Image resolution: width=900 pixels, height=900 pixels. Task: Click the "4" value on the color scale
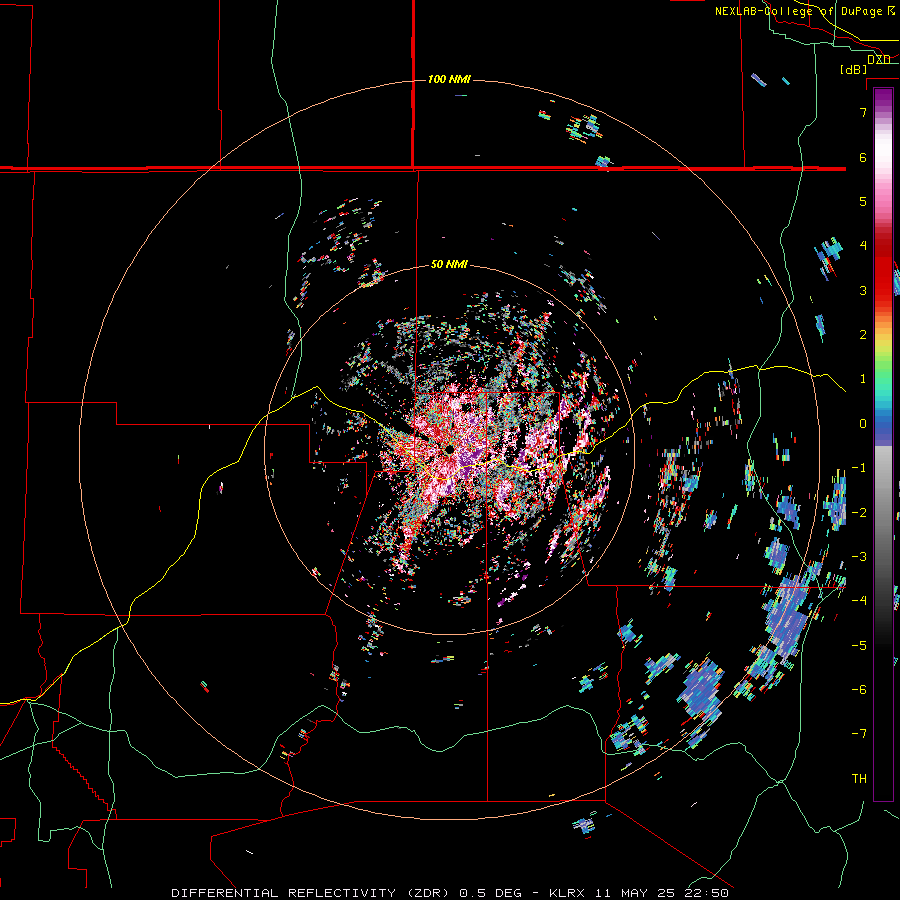(x=863, y=246)
